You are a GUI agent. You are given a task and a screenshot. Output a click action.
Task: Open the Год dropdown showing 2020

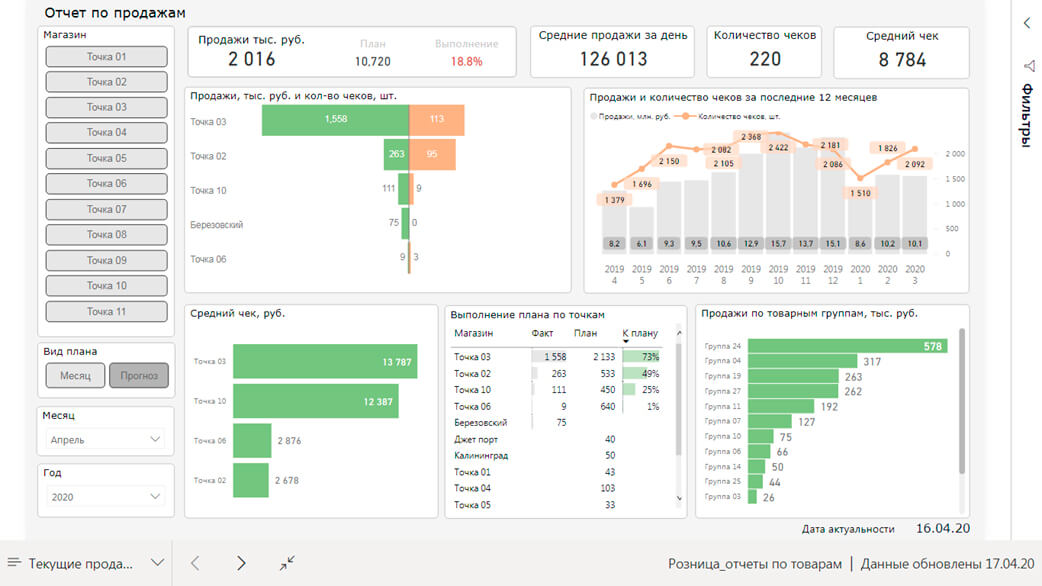click(x=106, y=496)
